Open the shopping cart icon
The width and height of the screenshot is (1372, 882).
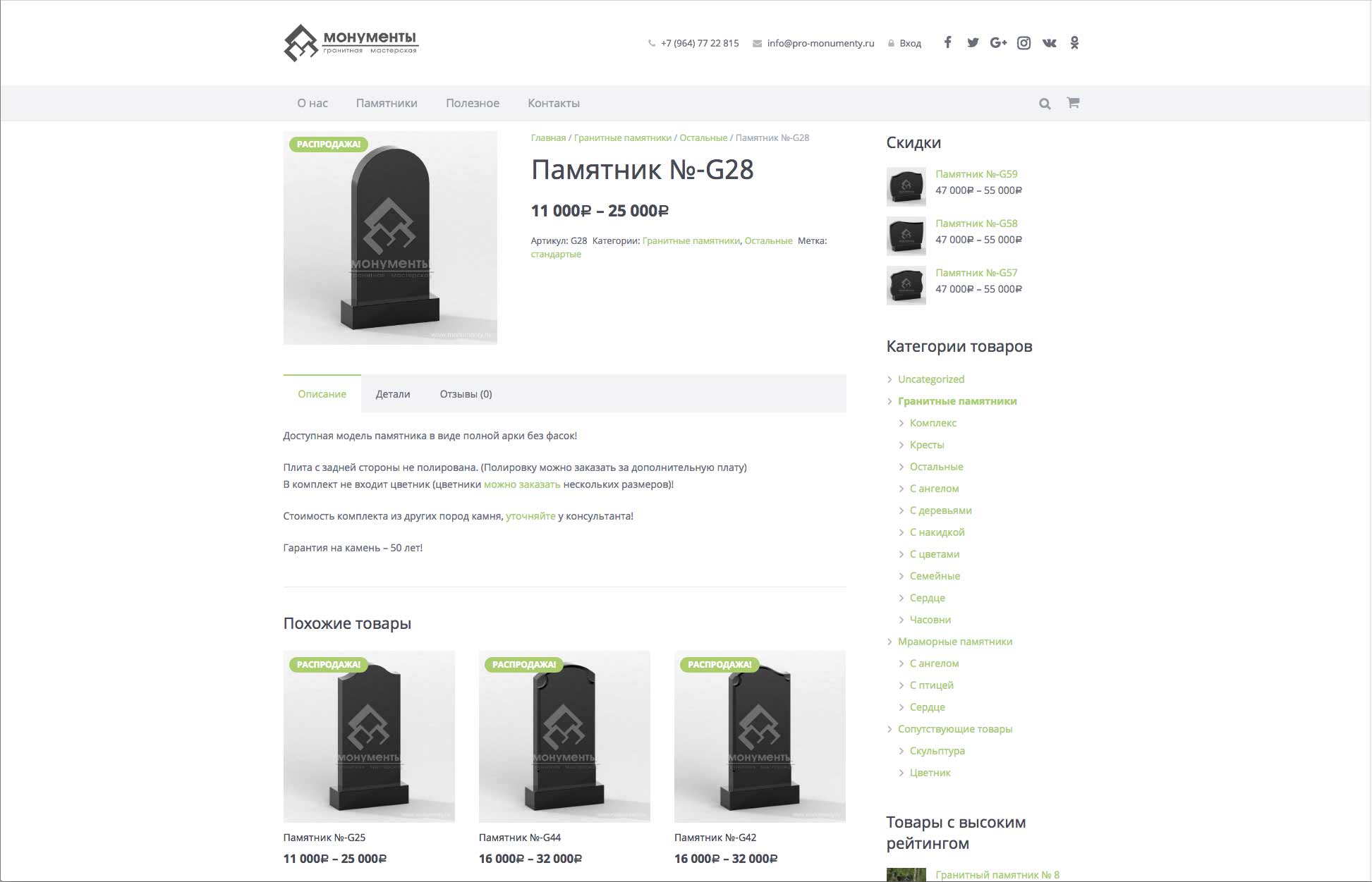pos(1073,103)
